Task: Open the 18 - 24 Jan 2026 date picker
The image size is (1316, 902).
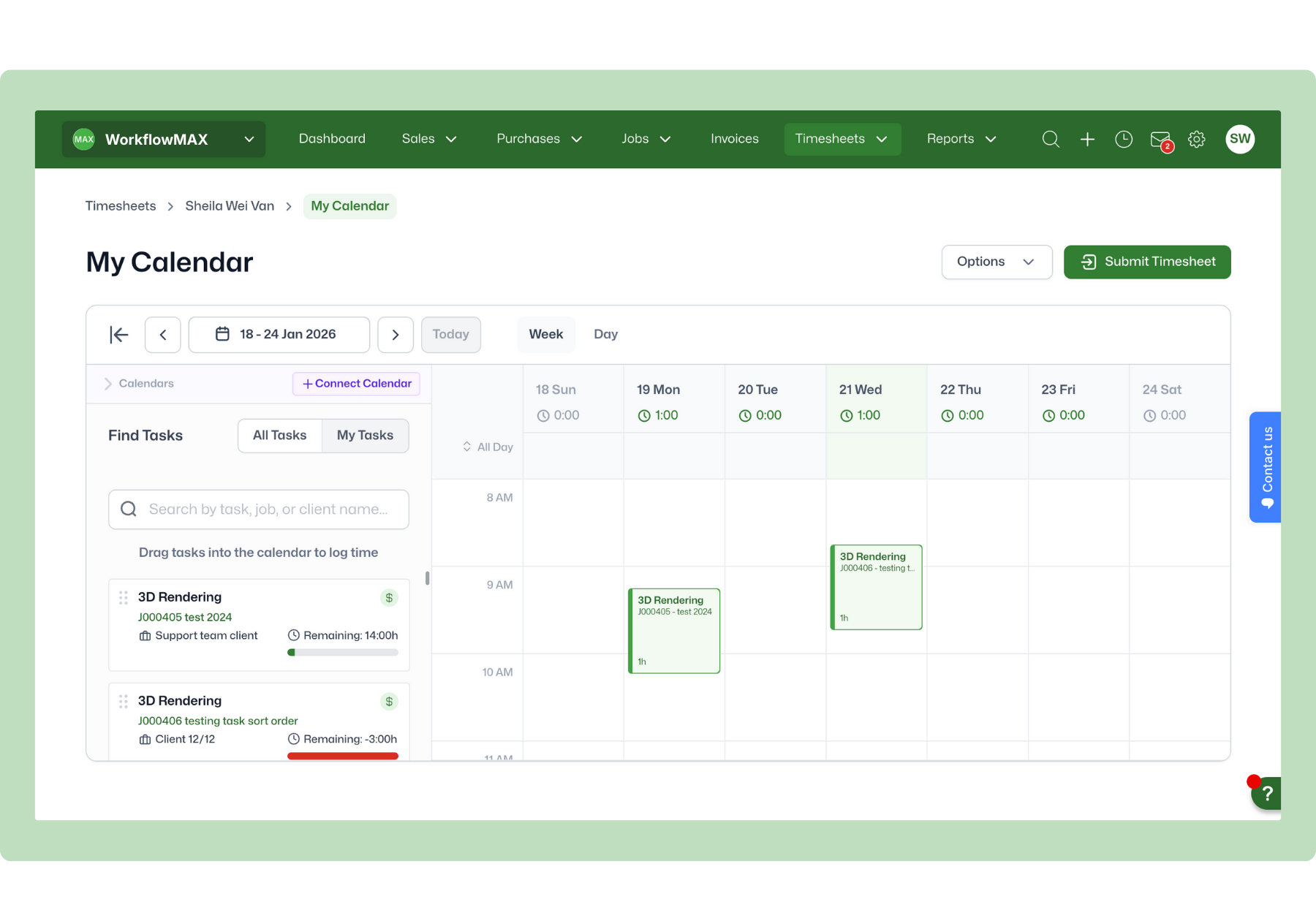Action: point(279,335)
